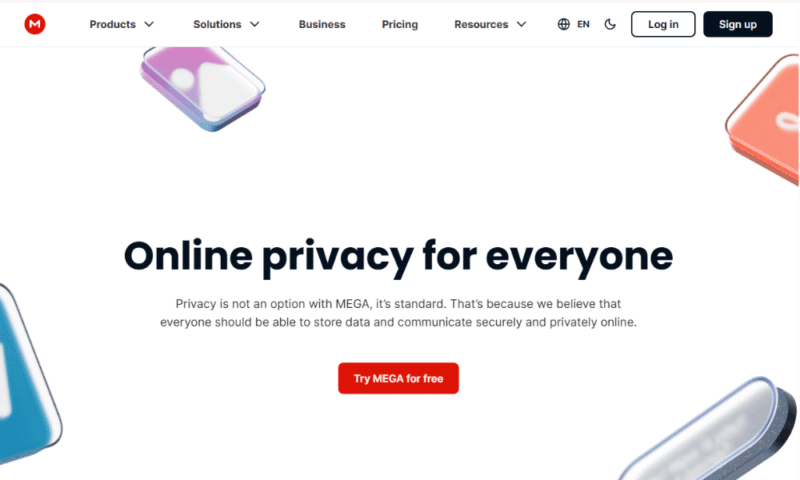Expand the Solutions chevron arrow
800x480 pixels.
(254, 24)
